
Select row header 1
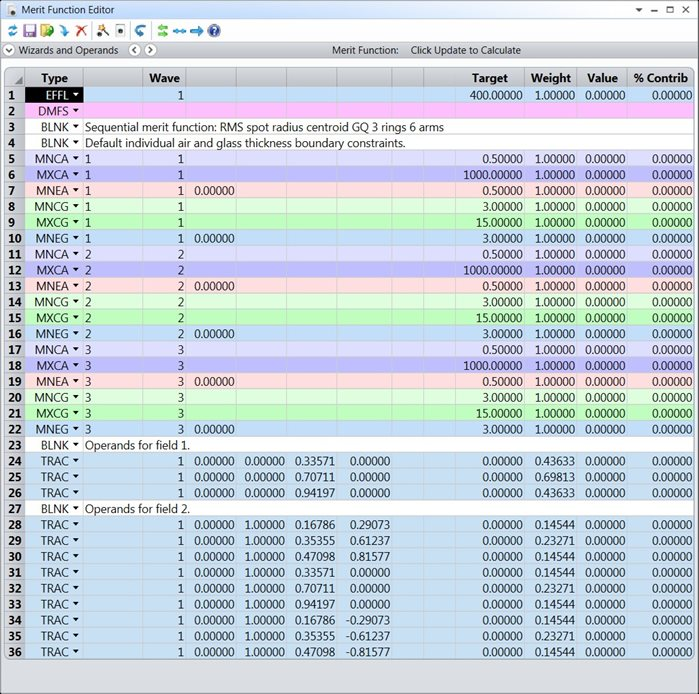[15, 95]
